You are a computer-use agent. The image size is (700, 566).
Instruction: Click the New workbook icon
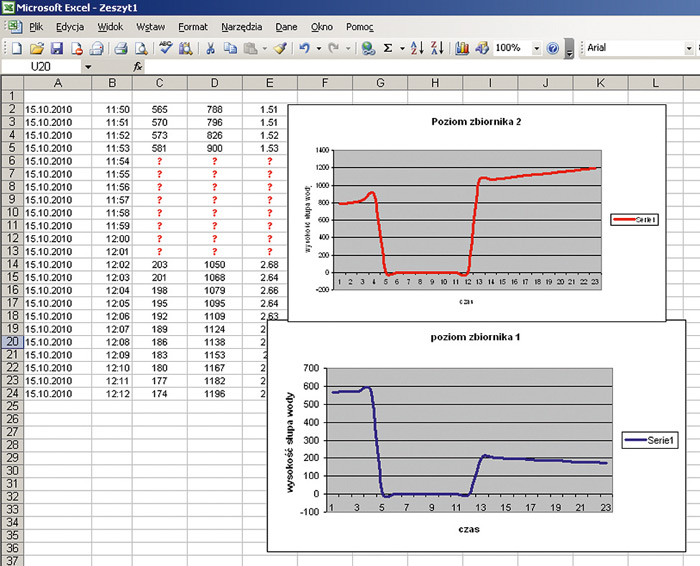pos(17,47)
